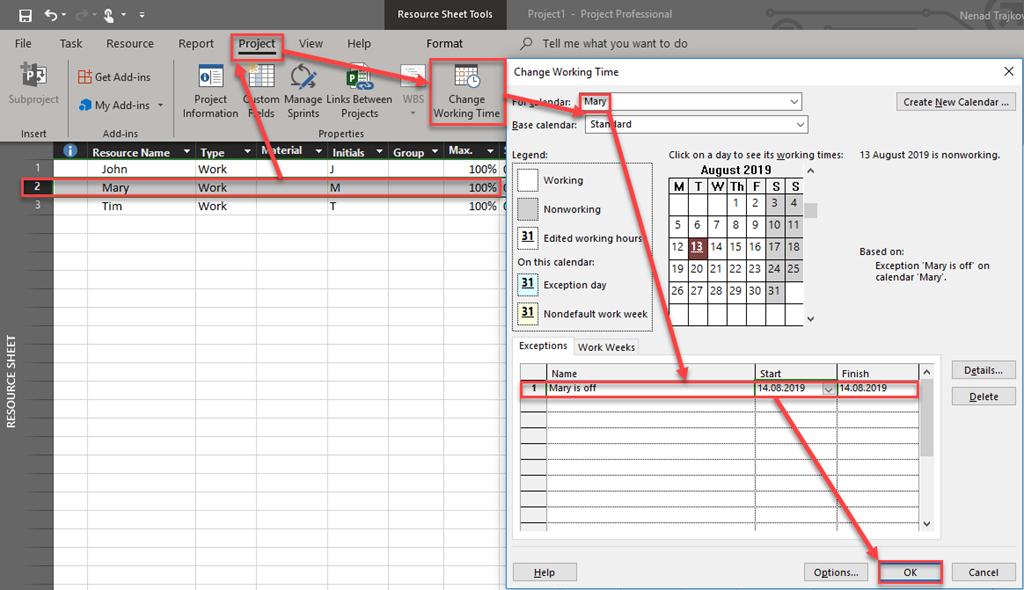The height and width of the screenshot is (590, 1024).
Task: Open the Report ribbon tab
Action: pyautogui.click(x=196, y=44)
